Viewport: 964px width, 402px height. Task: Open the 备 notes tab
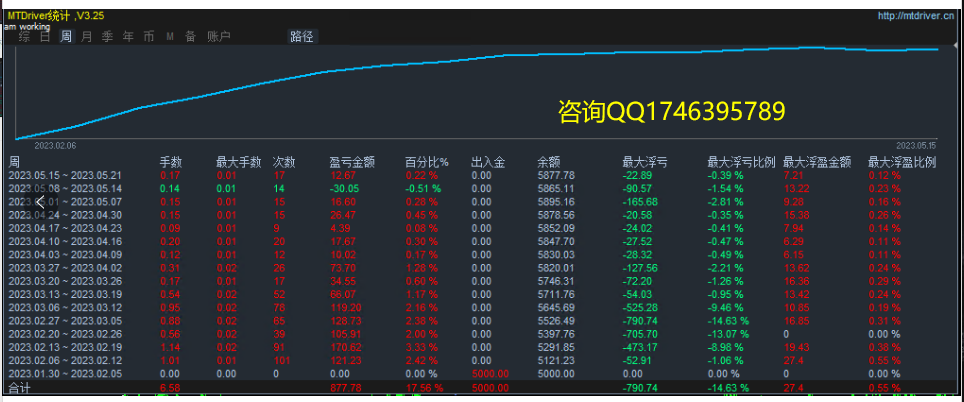(x=190, y=37)
